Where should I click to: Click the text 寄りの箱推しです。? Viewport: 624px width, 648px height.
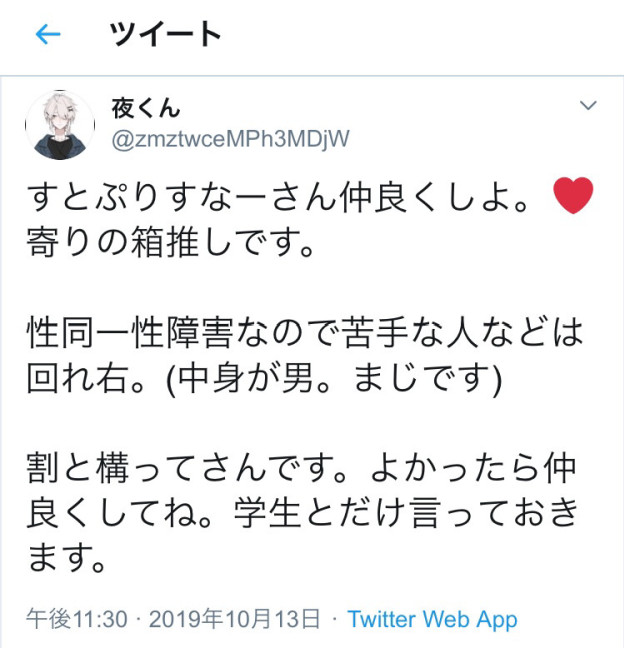pos(171,243)
